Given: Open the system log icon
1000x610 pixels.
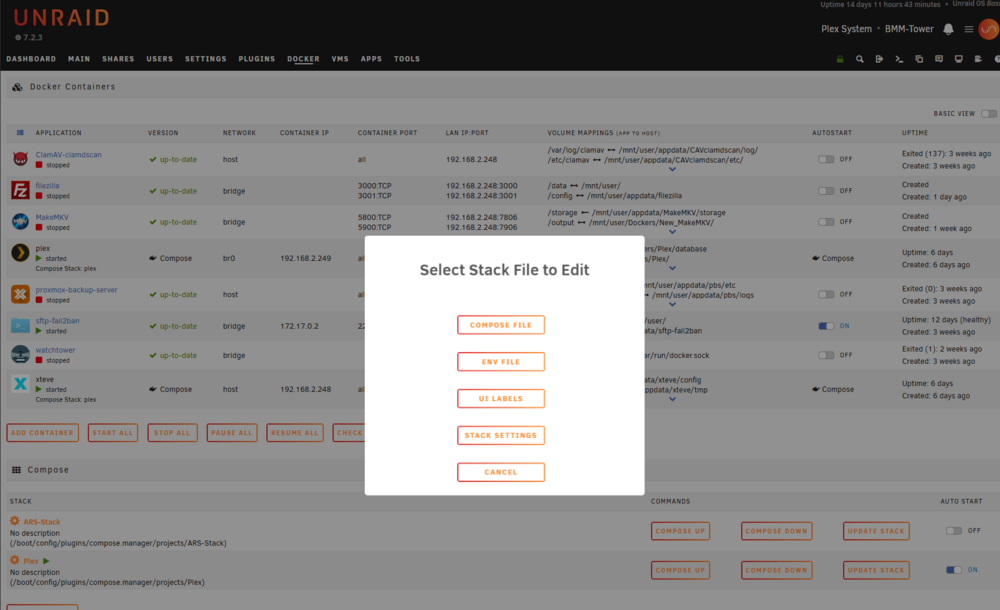Looking at the screenshot, I should [978, 59].
